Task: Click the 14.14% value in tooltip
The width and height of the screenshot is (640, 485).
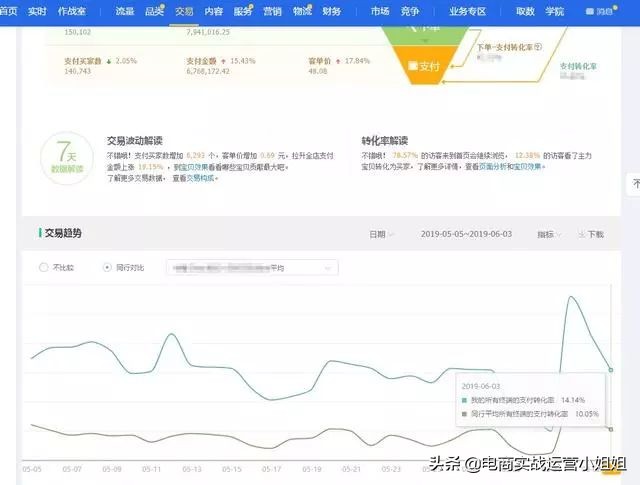Action: [573, 400]
